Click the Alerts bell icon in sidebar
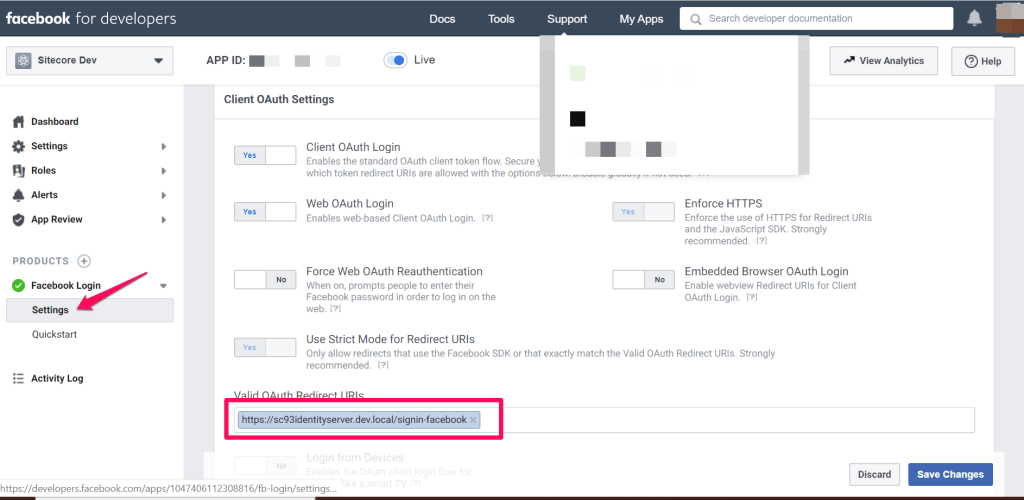This screenshot has width=1024, height=500. 18,195
